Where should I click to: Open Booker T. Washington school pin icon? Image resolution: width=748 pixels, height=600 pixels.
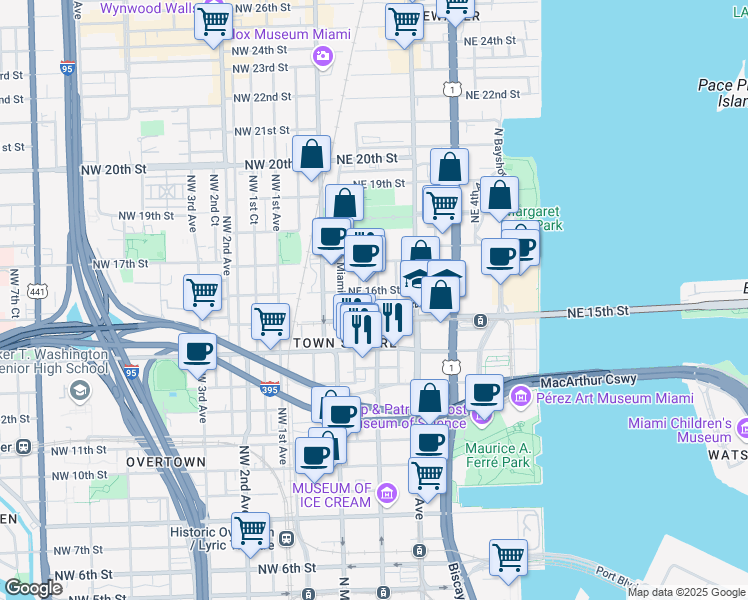[80, 391]
